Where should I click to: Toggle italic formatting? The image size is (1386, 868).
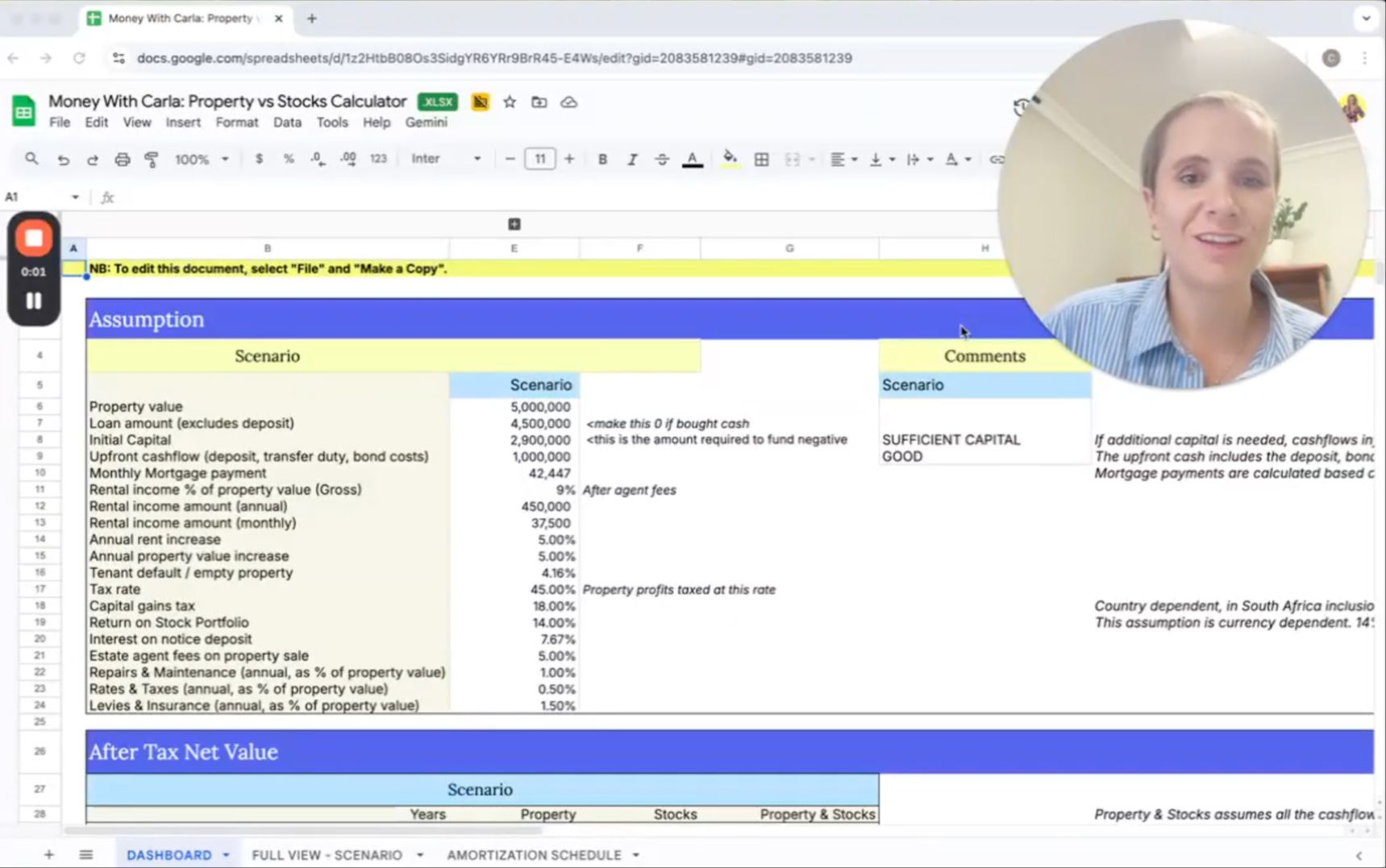coord(632,160)
